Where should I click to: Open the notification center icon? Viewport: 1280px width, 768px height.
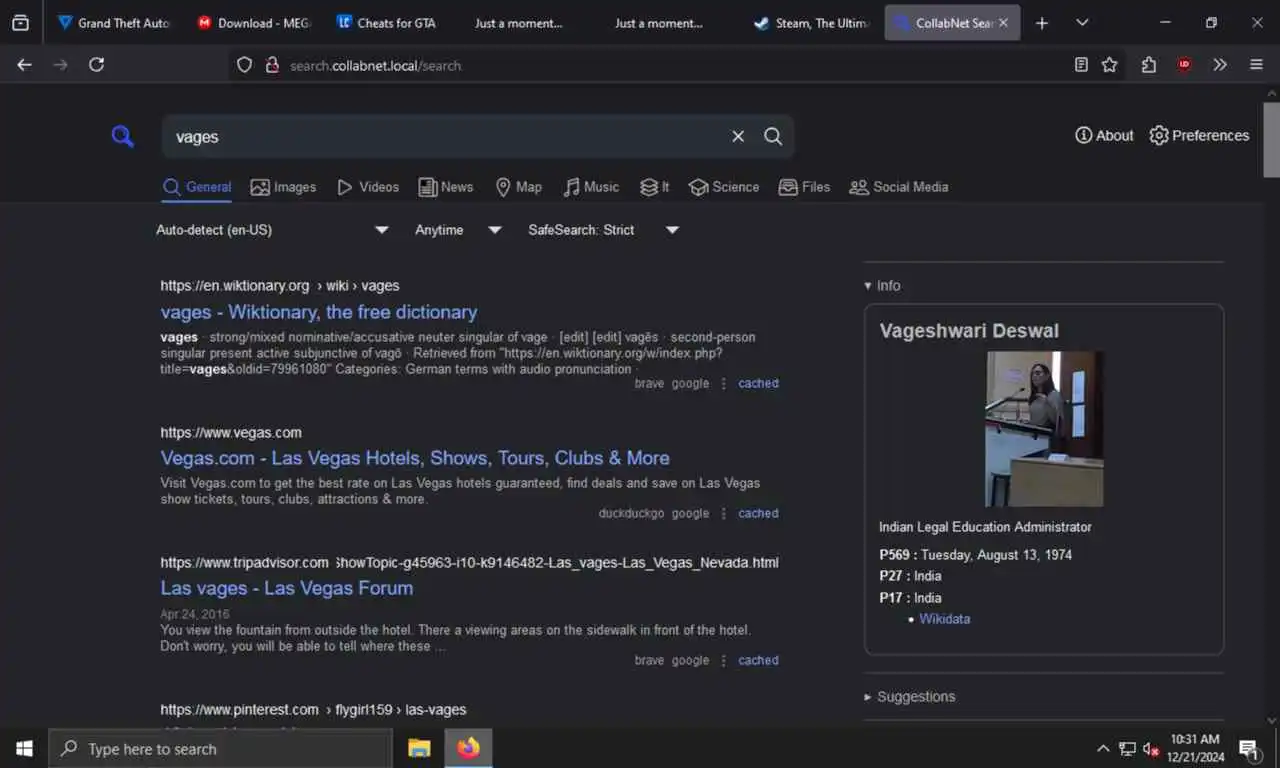(1249, 748)
